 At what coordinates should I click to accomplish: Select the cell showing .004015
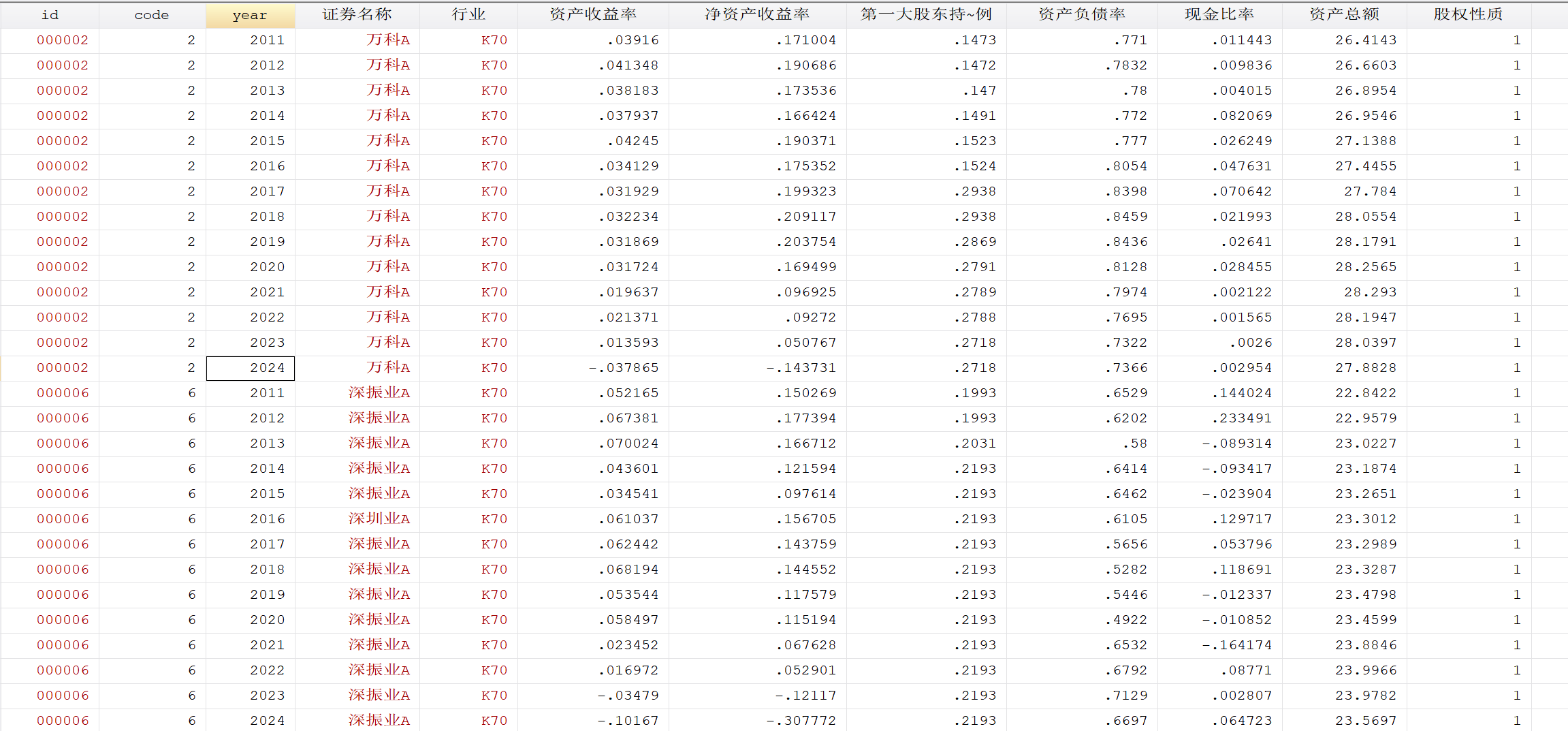pyautogui.click(x=1219, y=91)
